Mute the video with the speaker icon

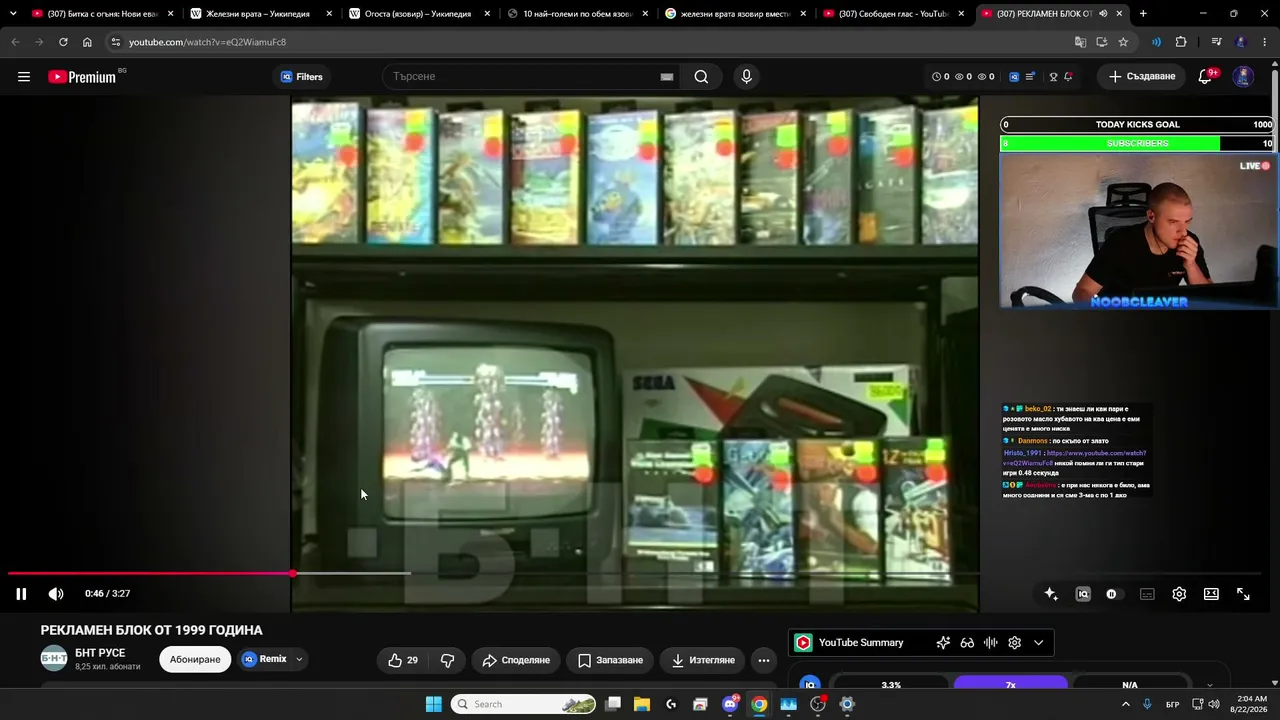point(56,594)
